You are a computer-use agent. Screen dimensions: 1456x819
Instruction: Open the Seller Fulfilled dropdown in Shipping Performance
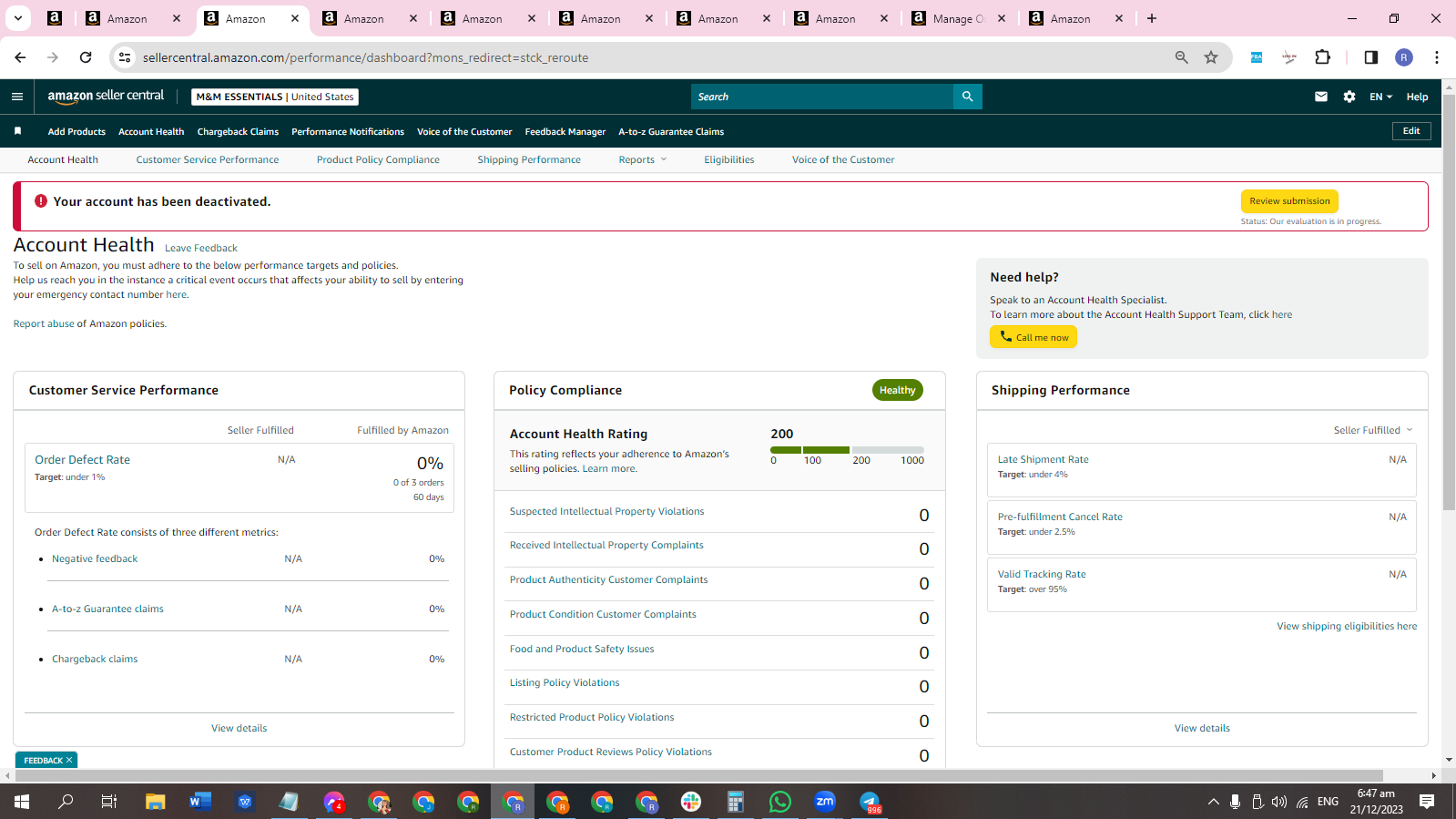click(1373, 430)
